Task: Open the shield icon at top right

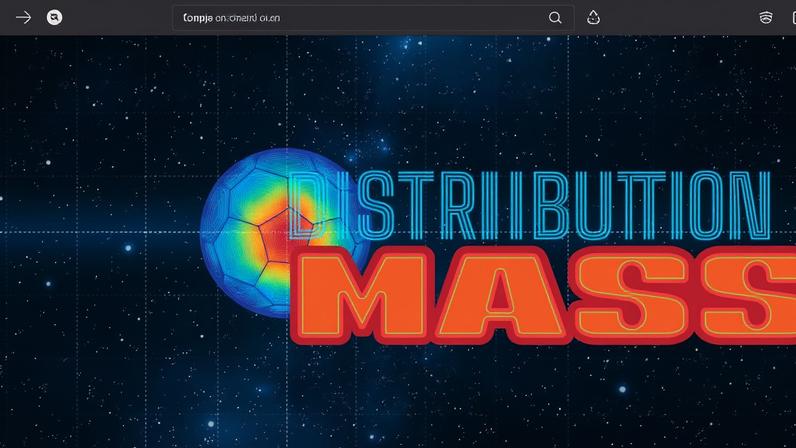Action: tap(766, 18)
